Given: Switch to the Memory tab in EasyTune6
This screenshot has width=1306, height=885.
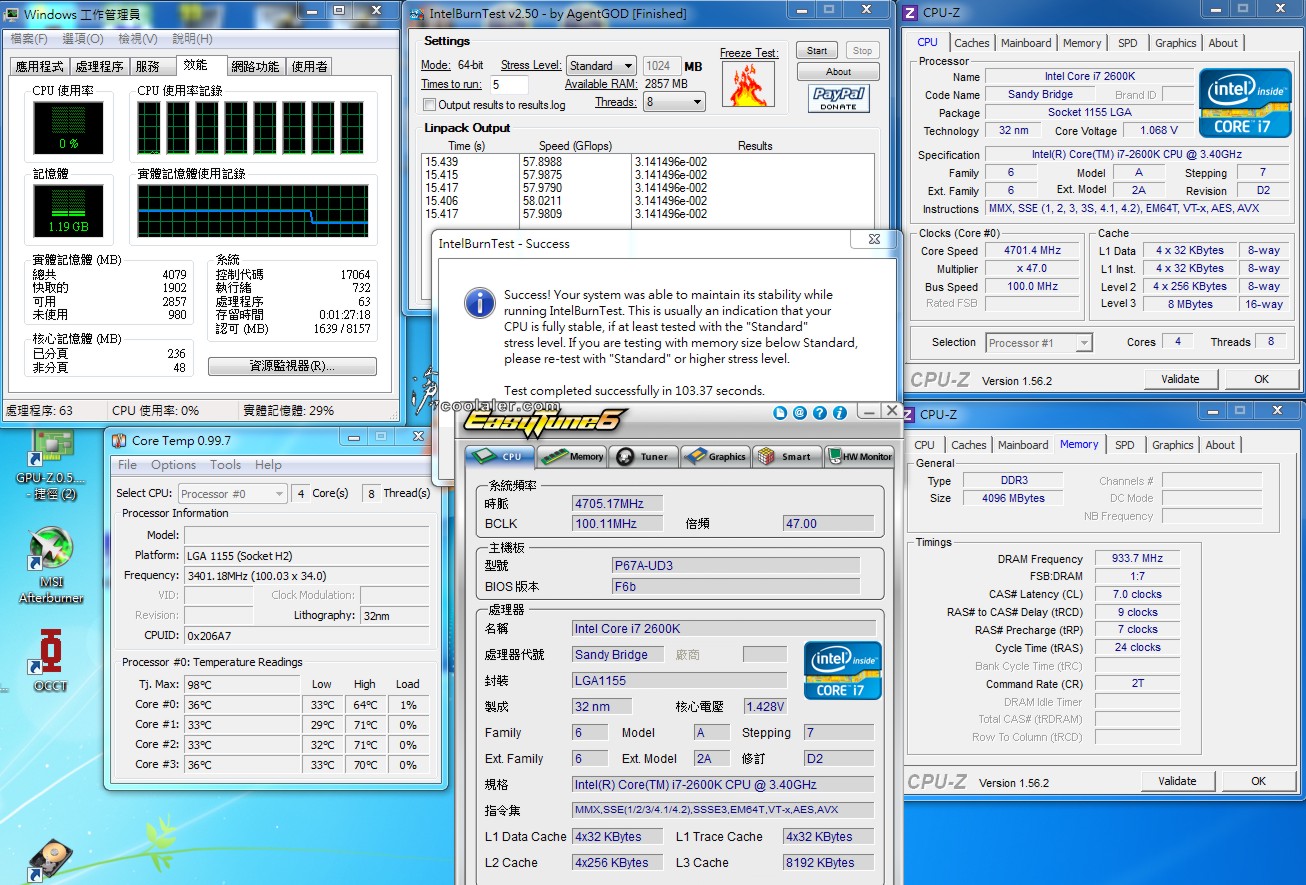Looking at the screenshot, I should tap(572, 457).
